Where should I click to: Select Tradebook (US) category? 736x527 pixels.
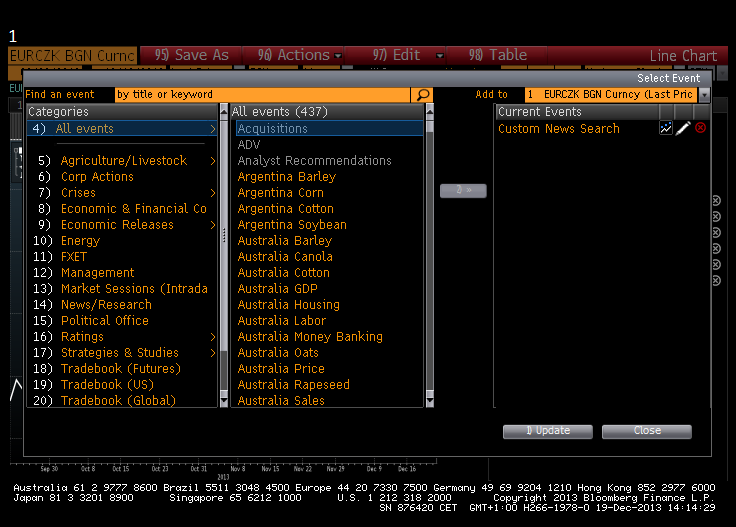(107, 385)
